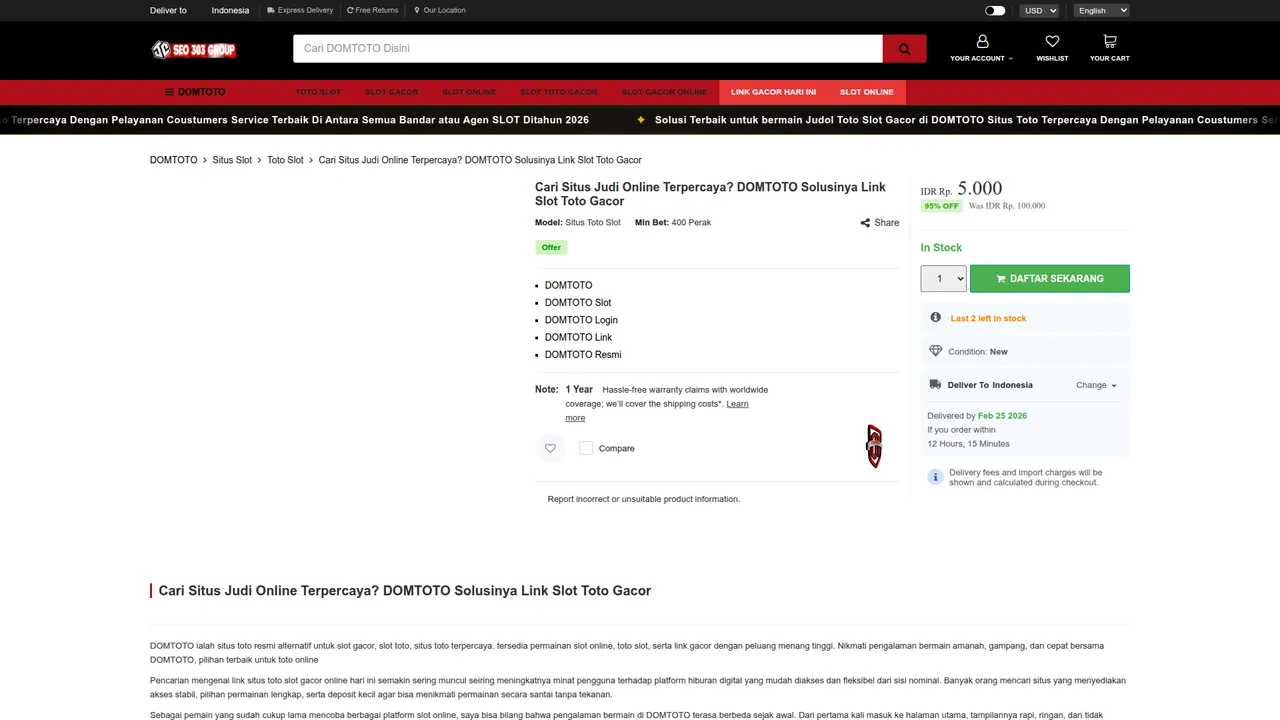
Task: Open the USD currency dropdown
Action: (x=1039, y=10)
